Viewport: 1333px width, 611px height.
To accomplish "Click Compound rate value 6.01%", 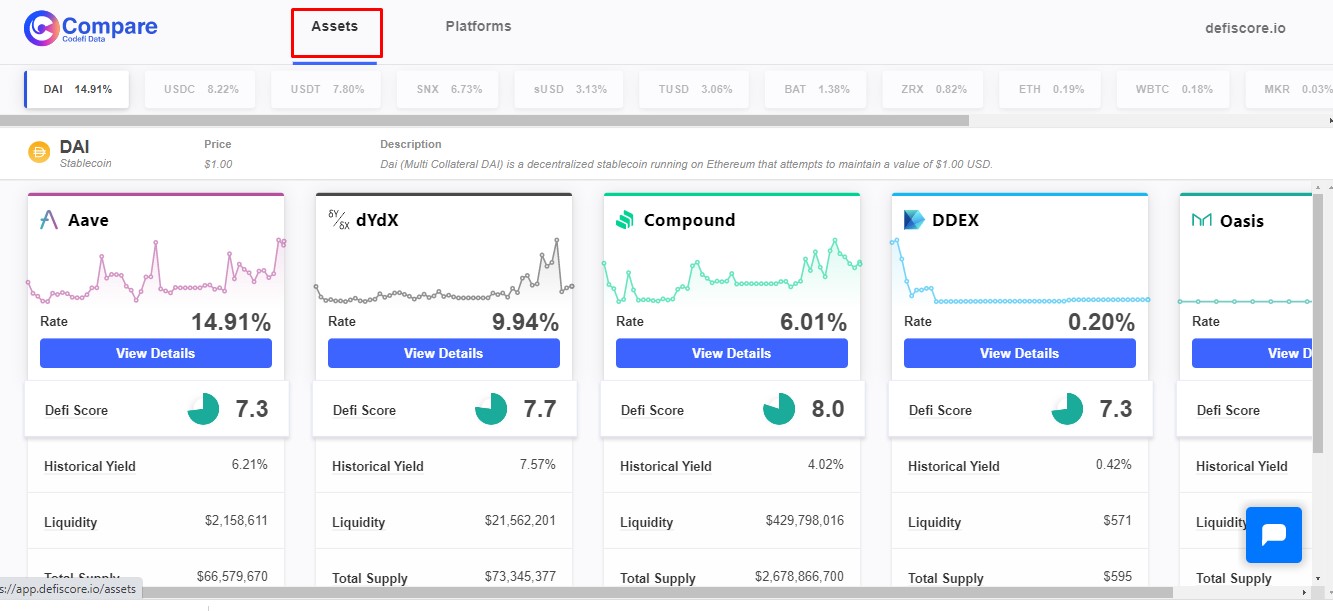I will coord(813,322).
